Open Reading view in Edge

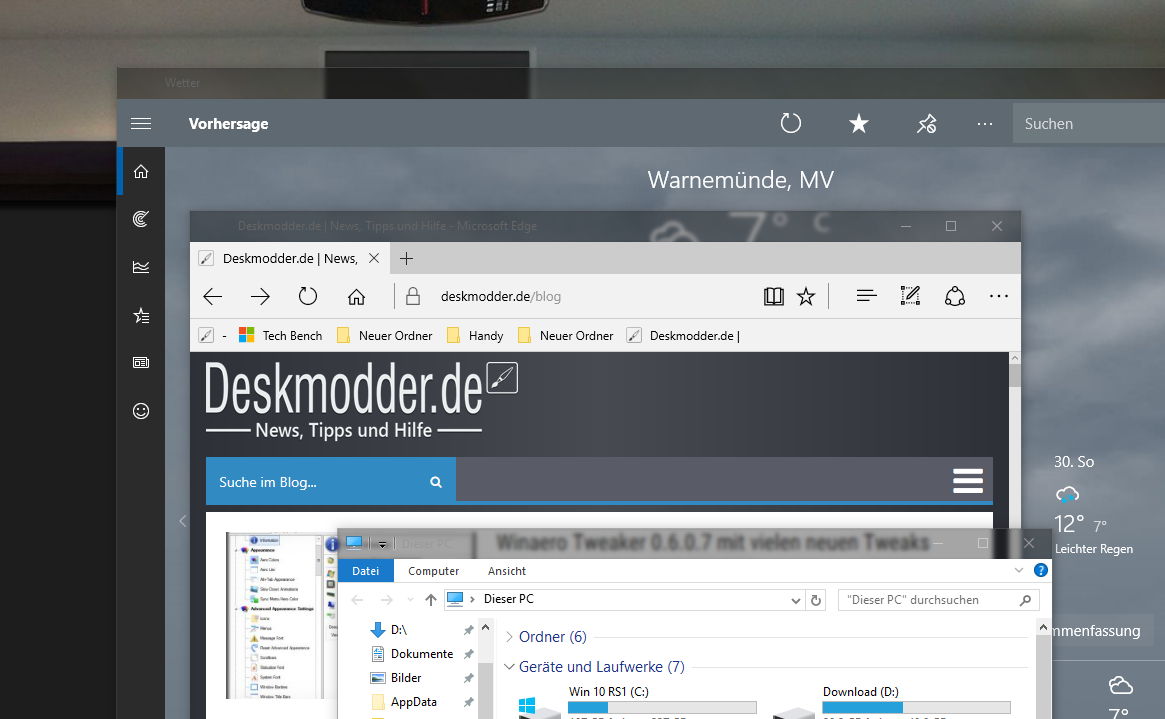(x=773, y=296)
